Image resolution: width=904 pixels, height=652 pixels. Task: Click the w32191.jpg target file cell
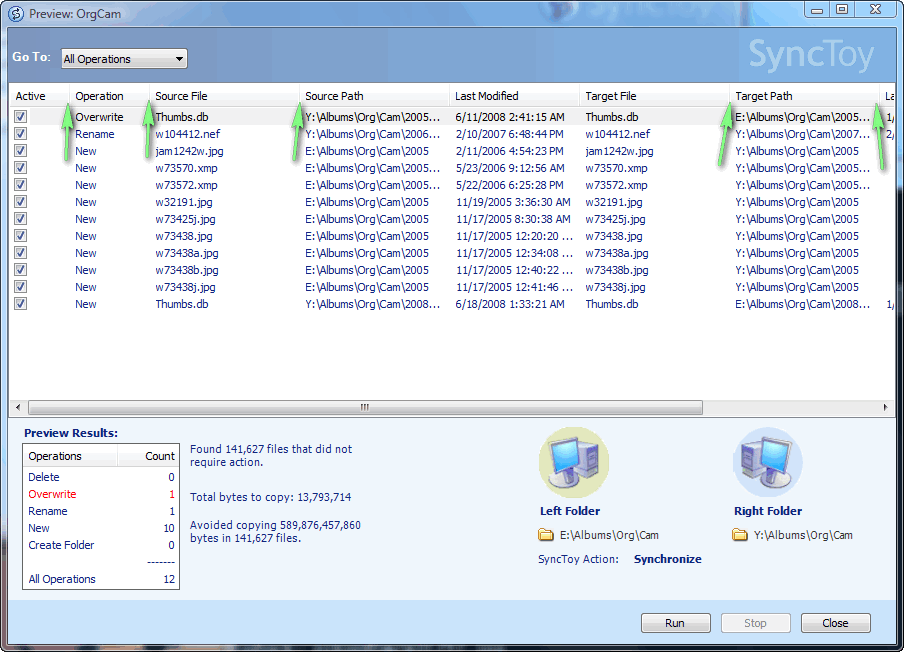pos(614,202)
